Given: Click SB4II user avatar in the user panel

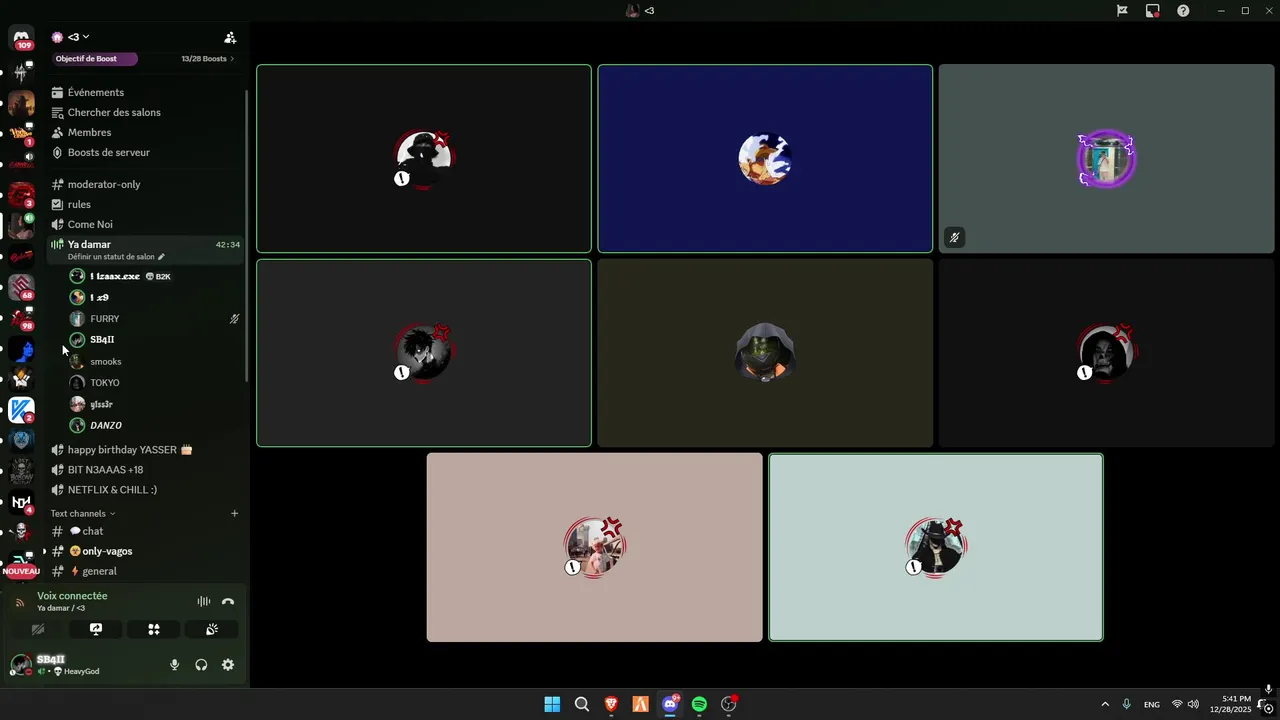Looking at the screenshot, I should [x=21, y=665].
